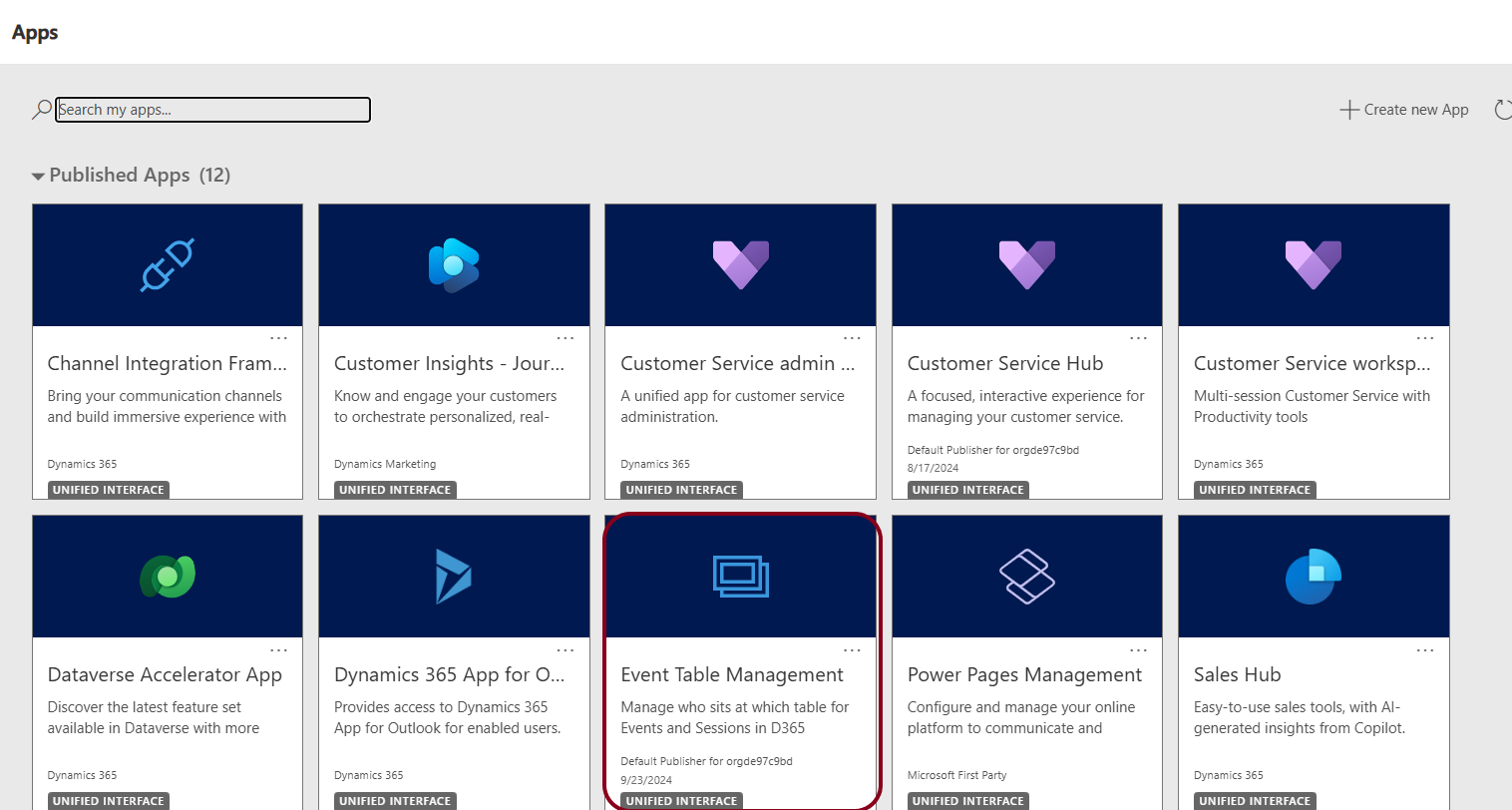This screenshot has height=810, width=1512.
Task: Click the Dynamics 365 App for Outlook icon
Action: [x=454, y=577]
